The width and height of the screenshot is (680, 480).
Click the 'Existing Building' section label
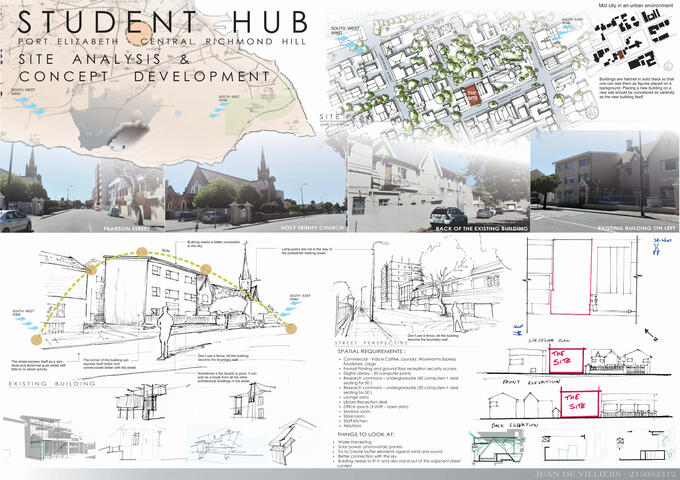(50, 383)
